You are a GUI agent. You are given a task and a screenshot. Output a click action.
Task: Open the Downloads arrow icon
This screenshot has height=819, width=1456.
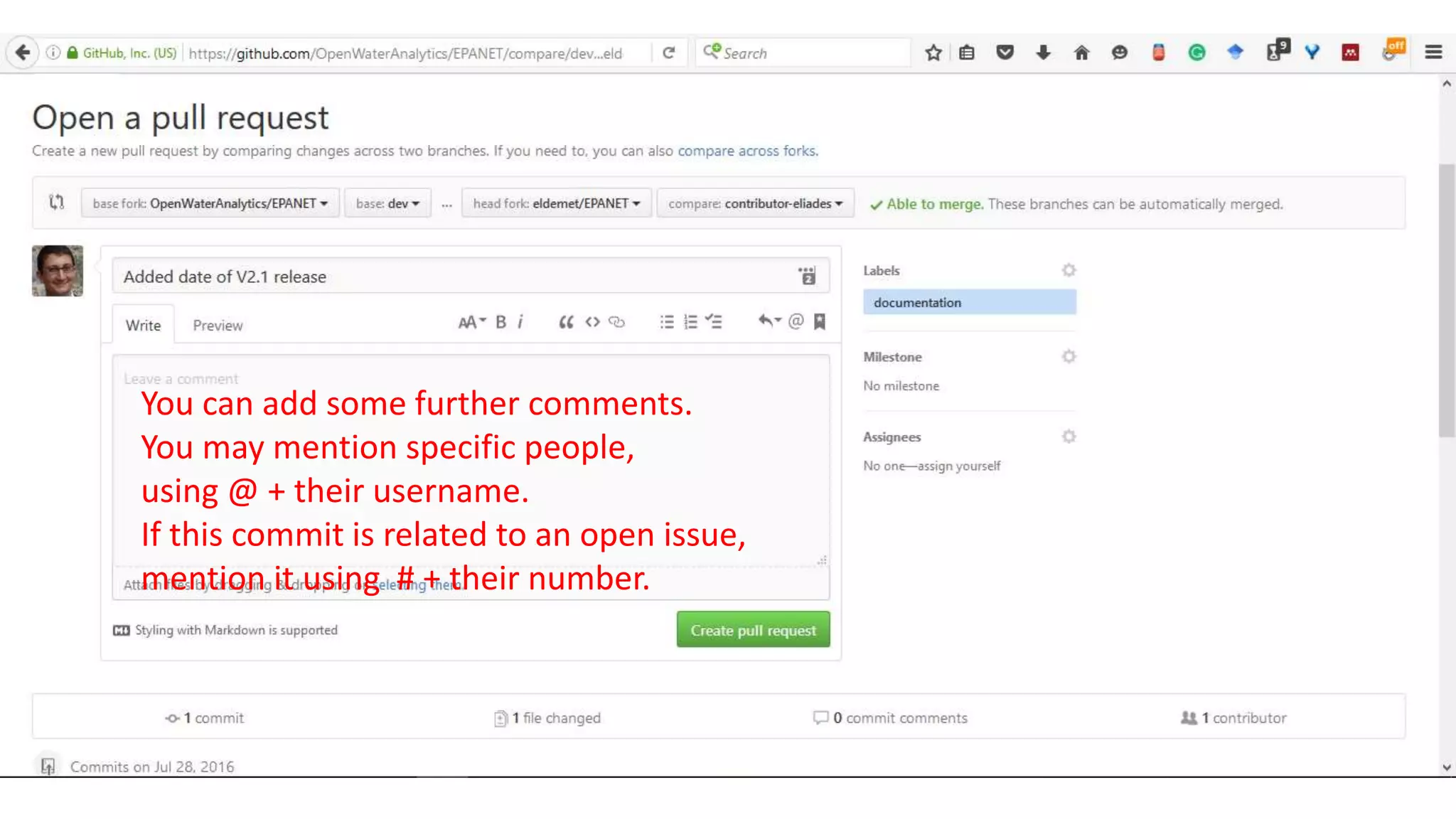click(1043, 53)
